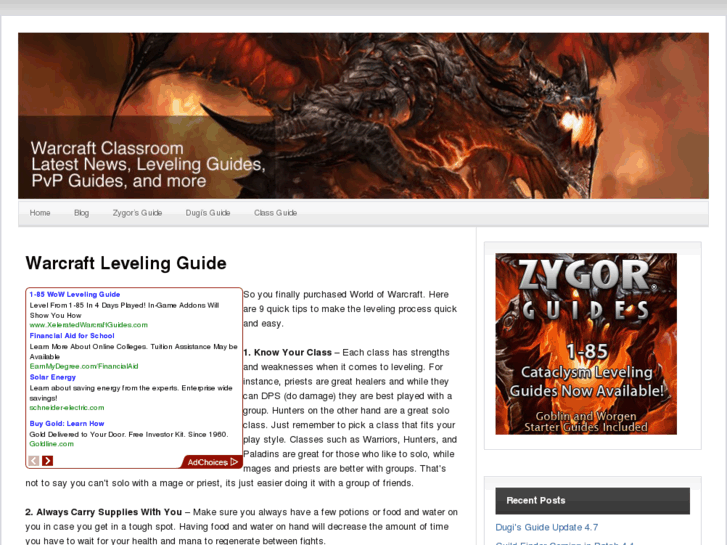The height and width of the screenshot is (545, 727).
Task: Open the 1-85 WoW Leveling Guide ad
Action: click(75, 295)
